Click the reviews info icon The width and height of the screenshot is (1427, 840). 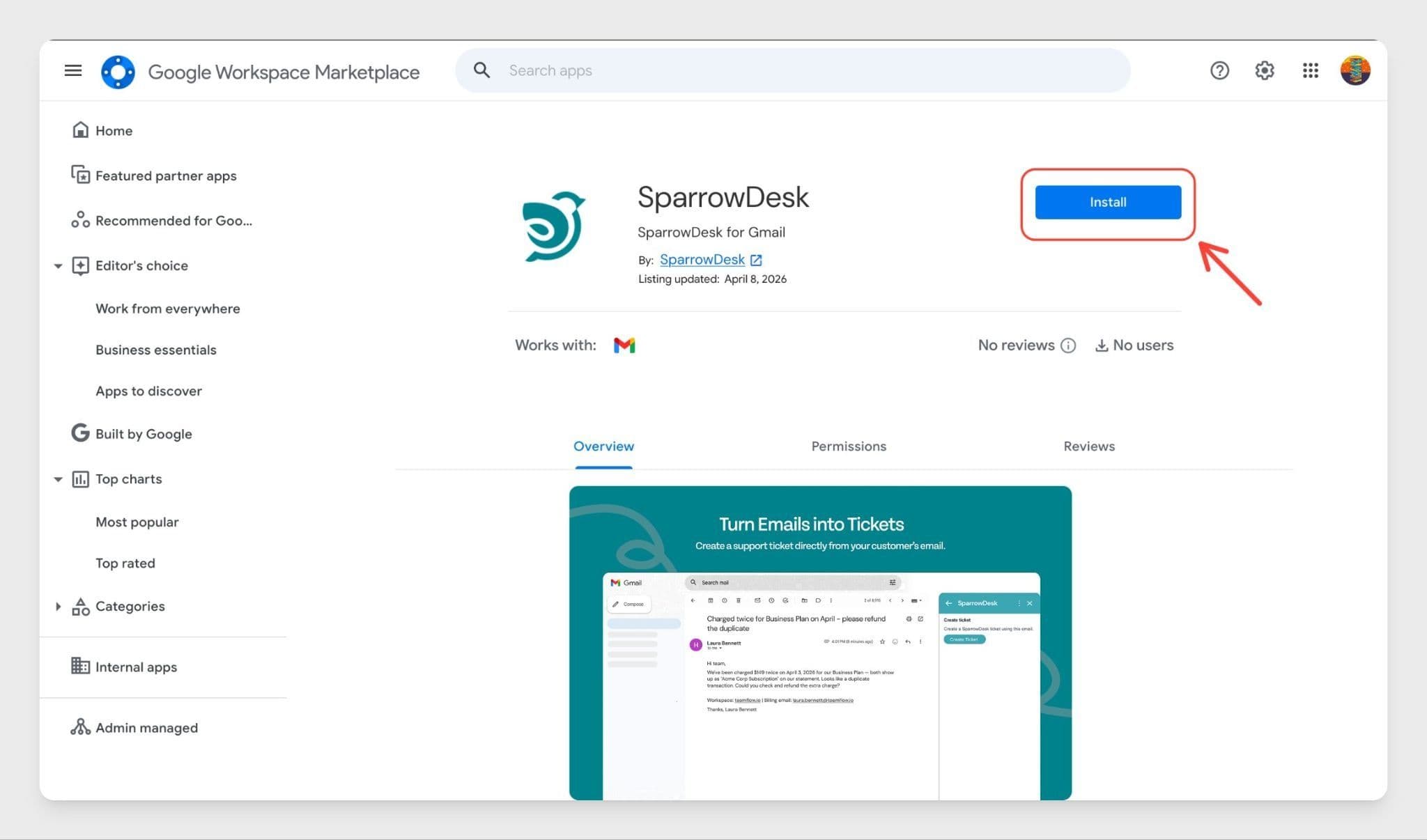point(1068,345)
